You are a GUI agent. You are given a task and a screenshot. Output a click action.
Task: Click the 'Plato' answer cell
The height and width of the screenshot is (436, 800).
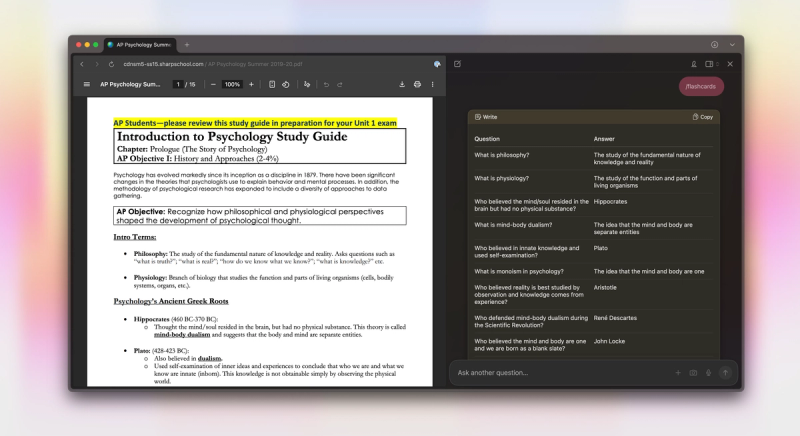(x=601, y=248)
